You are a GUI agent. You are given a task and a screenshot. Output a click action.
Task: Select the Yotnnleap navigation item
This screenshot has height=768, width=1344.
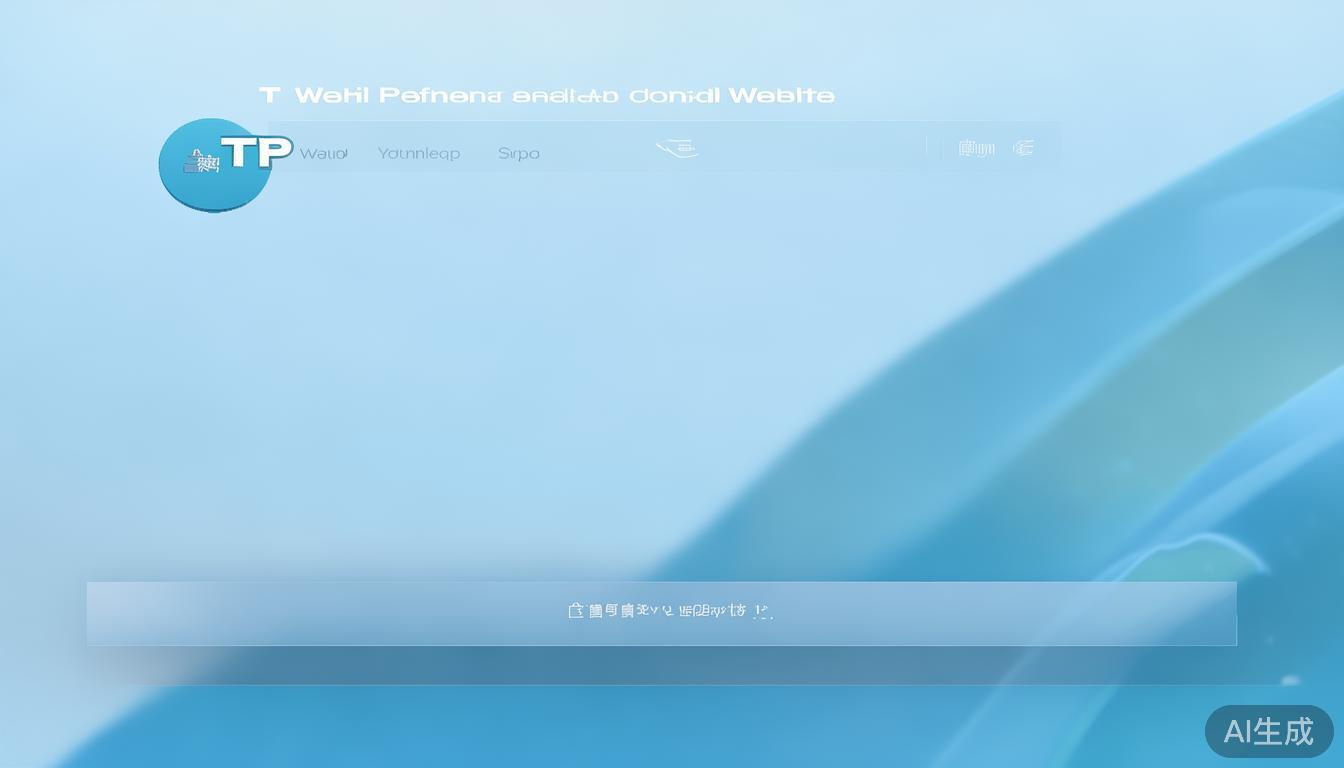[419, 153]
